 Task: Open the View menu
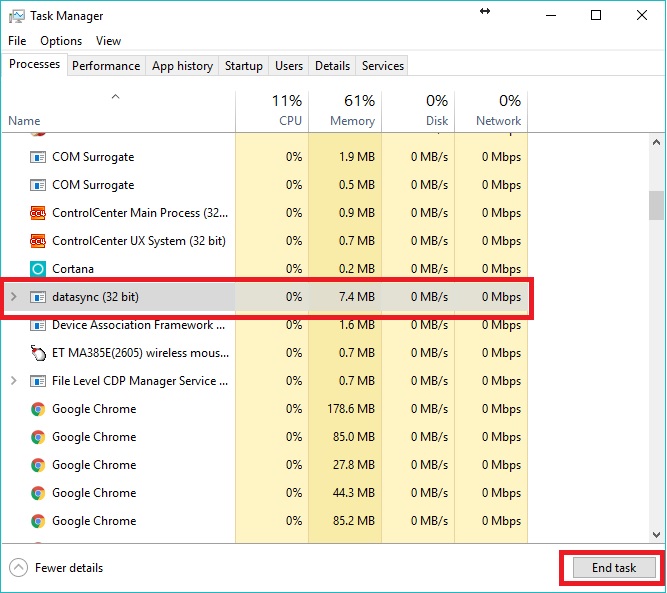point(108,41)
